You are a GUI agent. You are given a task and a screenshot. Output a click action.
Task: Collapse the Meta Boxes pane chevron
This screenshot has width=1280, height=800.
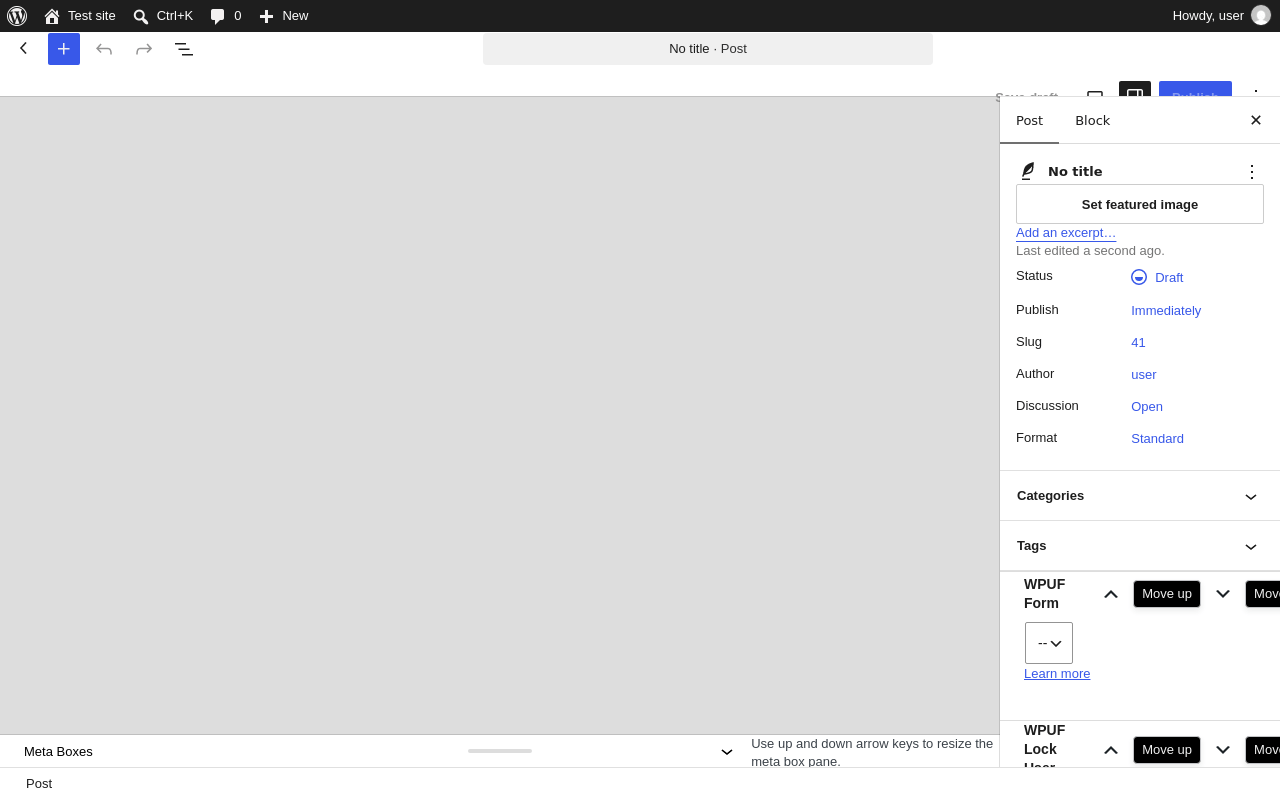(727, 752)
